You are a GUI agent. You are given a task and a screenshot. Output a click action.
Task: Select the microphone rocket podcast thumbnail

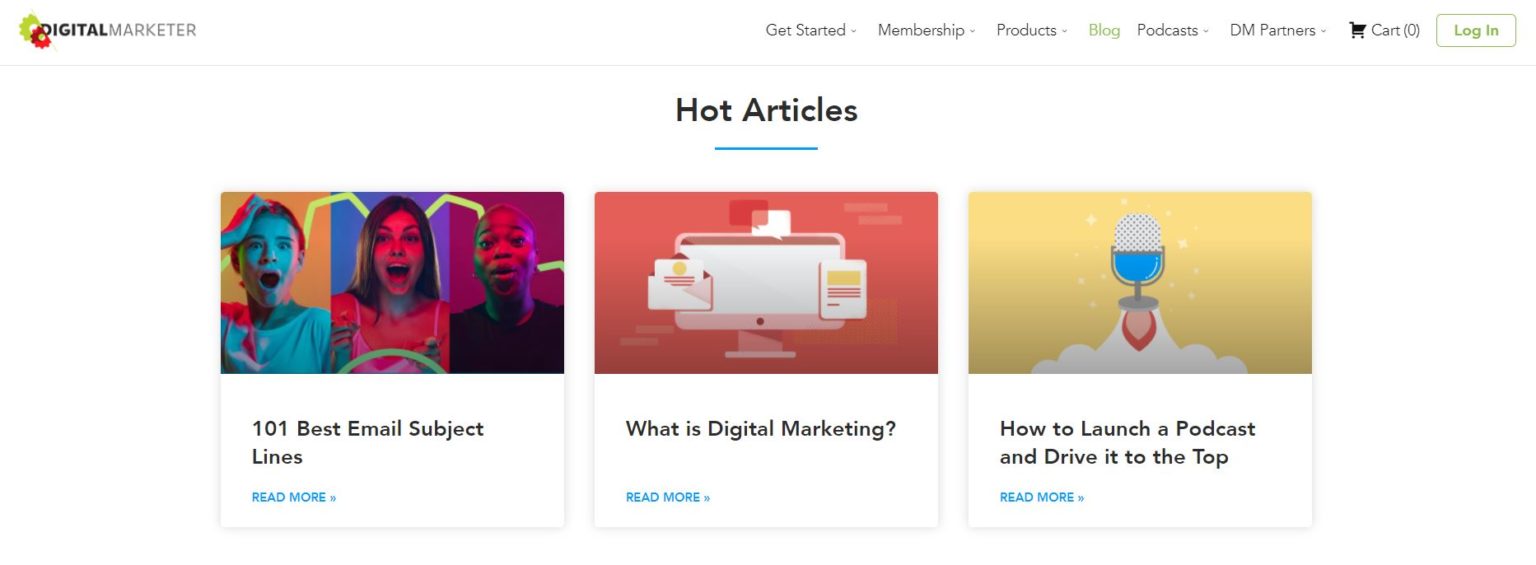(x=1140, y=283)
